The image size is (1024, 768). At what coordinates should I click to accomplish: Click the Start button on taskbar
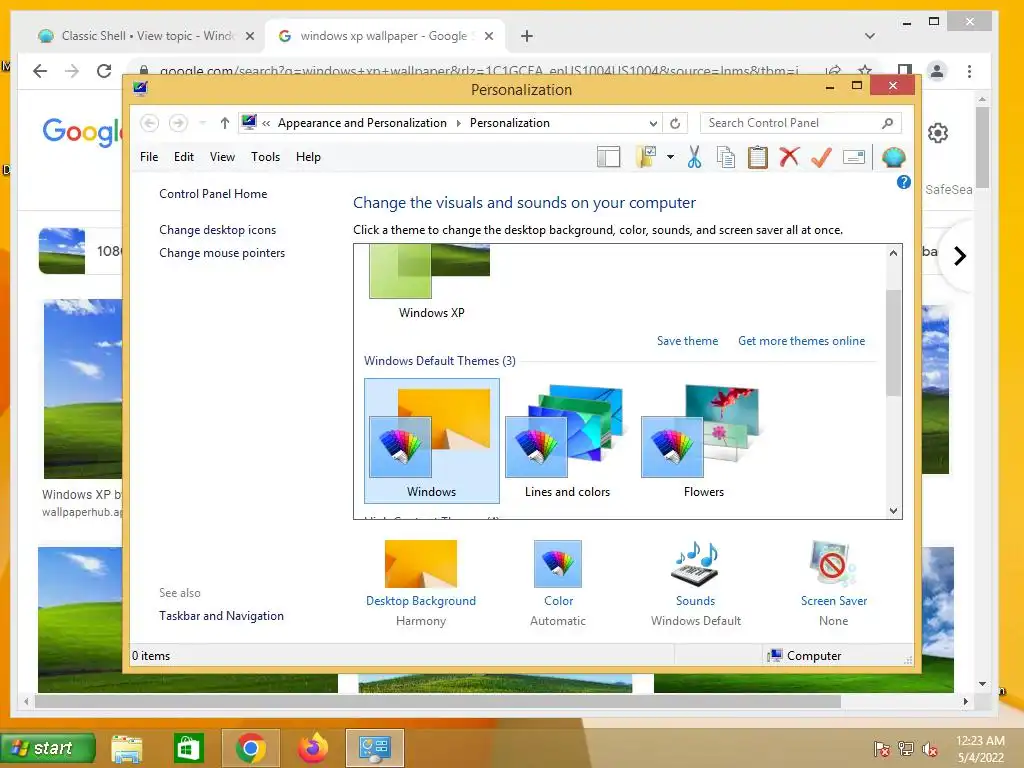coord(48,748)
